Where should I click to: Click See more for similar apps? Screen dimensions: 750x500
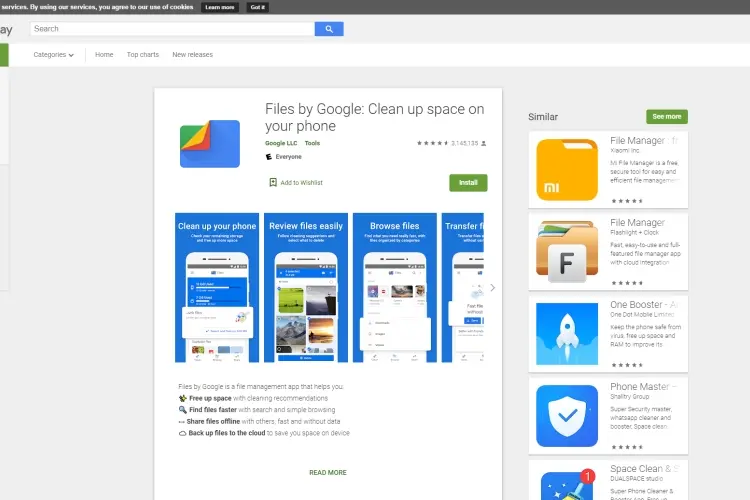(666, 116)
